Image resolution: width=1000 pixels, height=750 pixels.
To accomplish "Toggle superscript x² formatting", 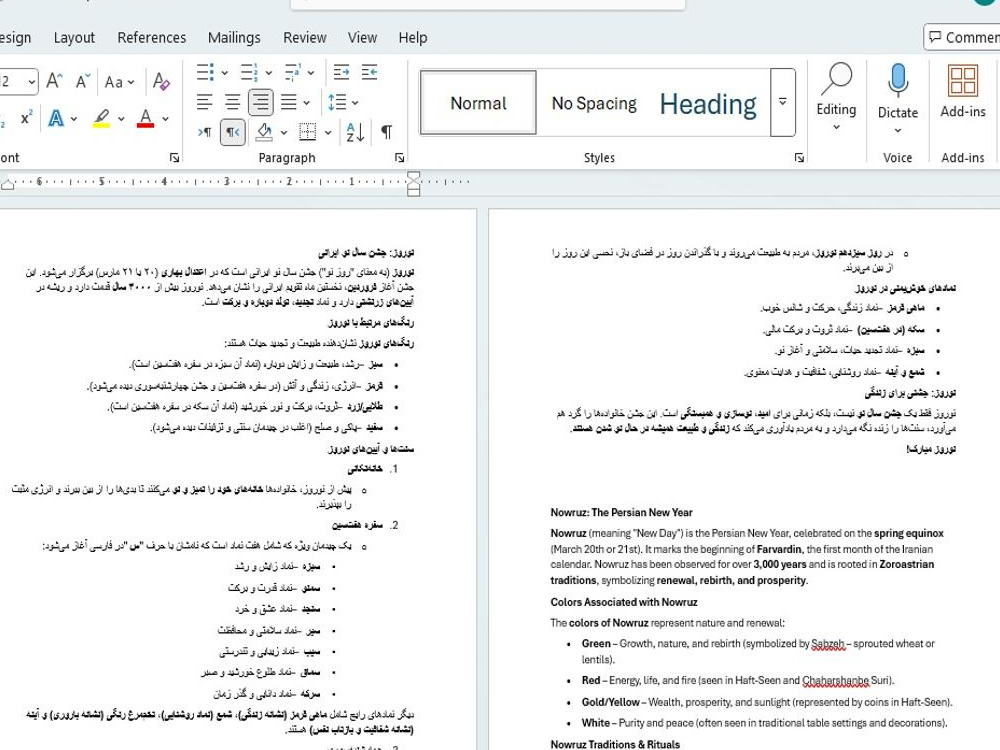I will coord(26,118).
